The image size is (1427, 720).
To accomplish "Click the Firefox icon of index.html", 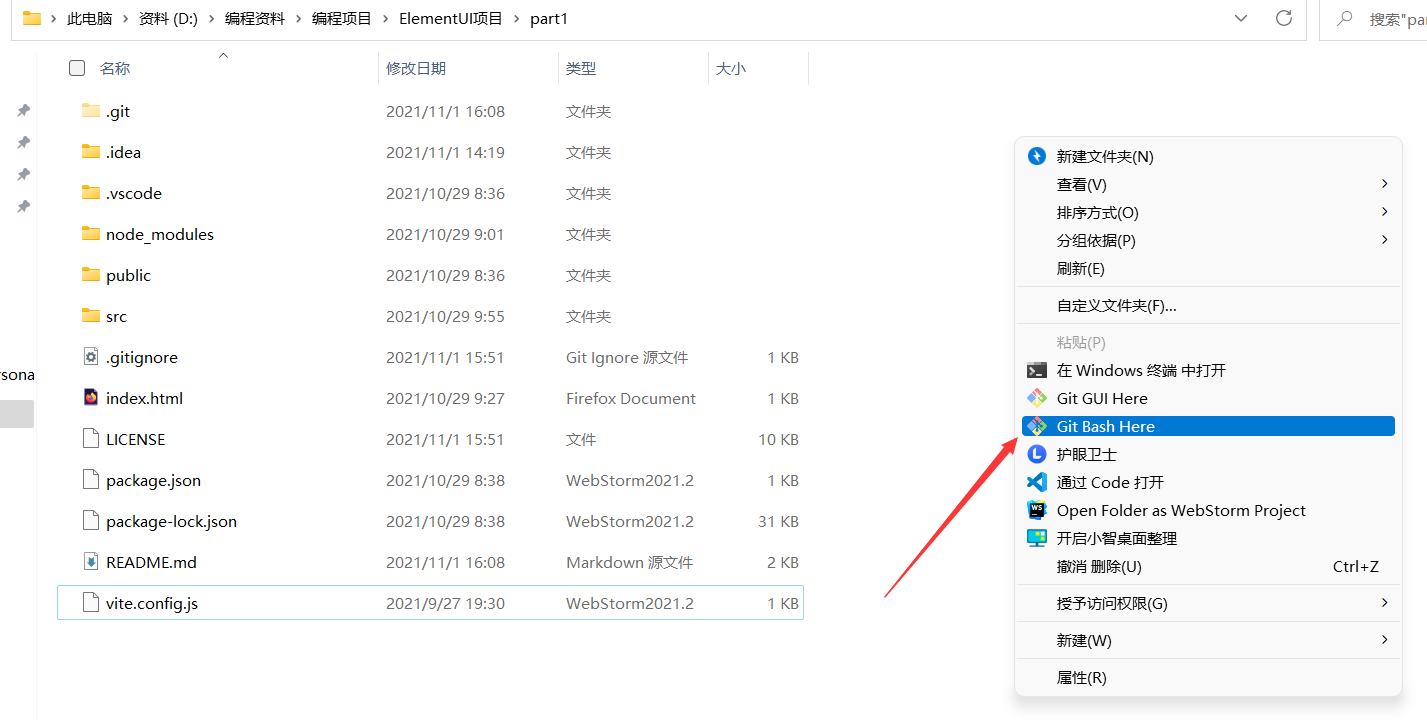I will 91,398.
